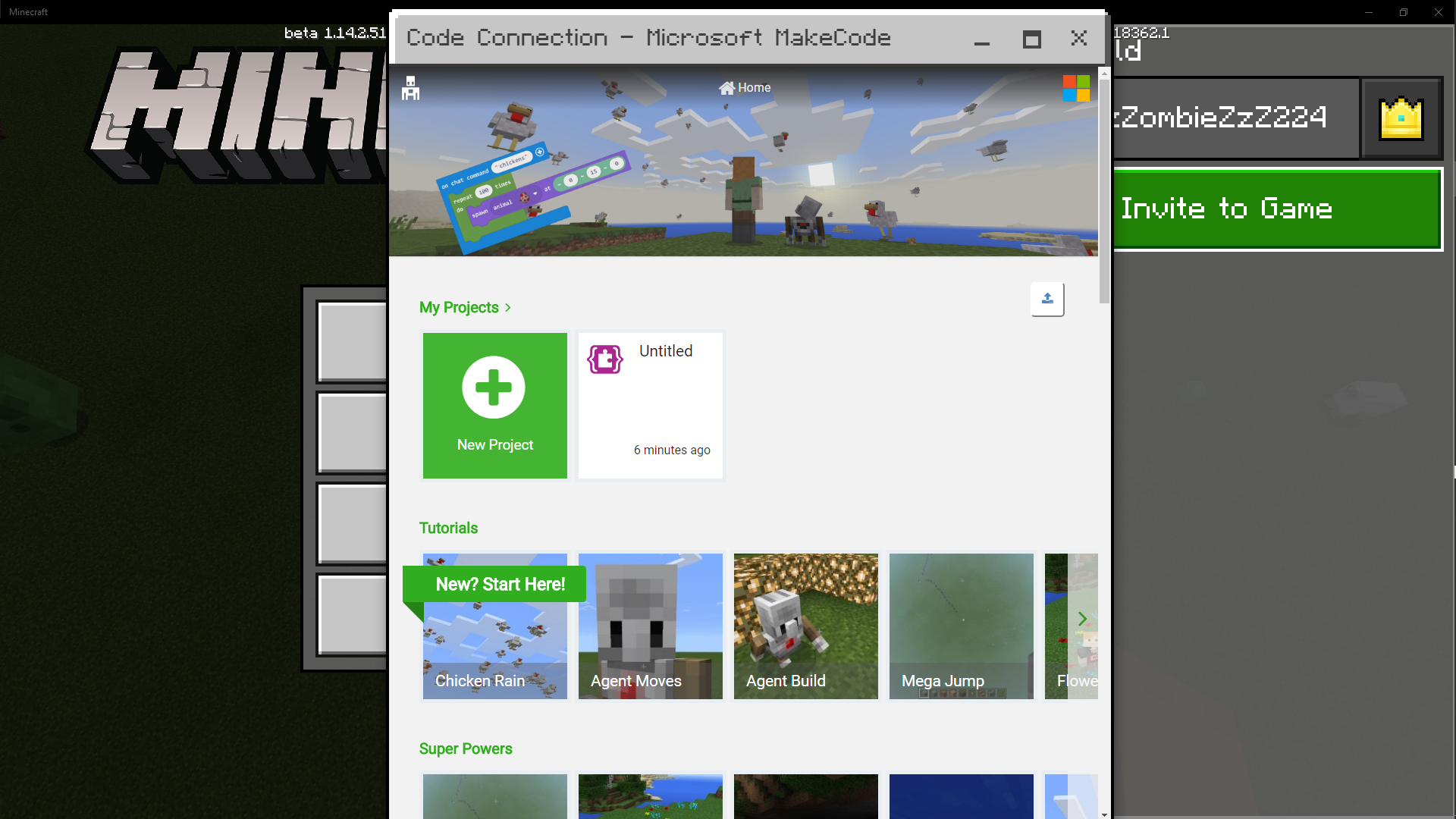The height and width of the screenshot is (819, 1456).
Task: Click the Microsoft logo icon
Action: pyautogui.click(x=1075, y=88)
